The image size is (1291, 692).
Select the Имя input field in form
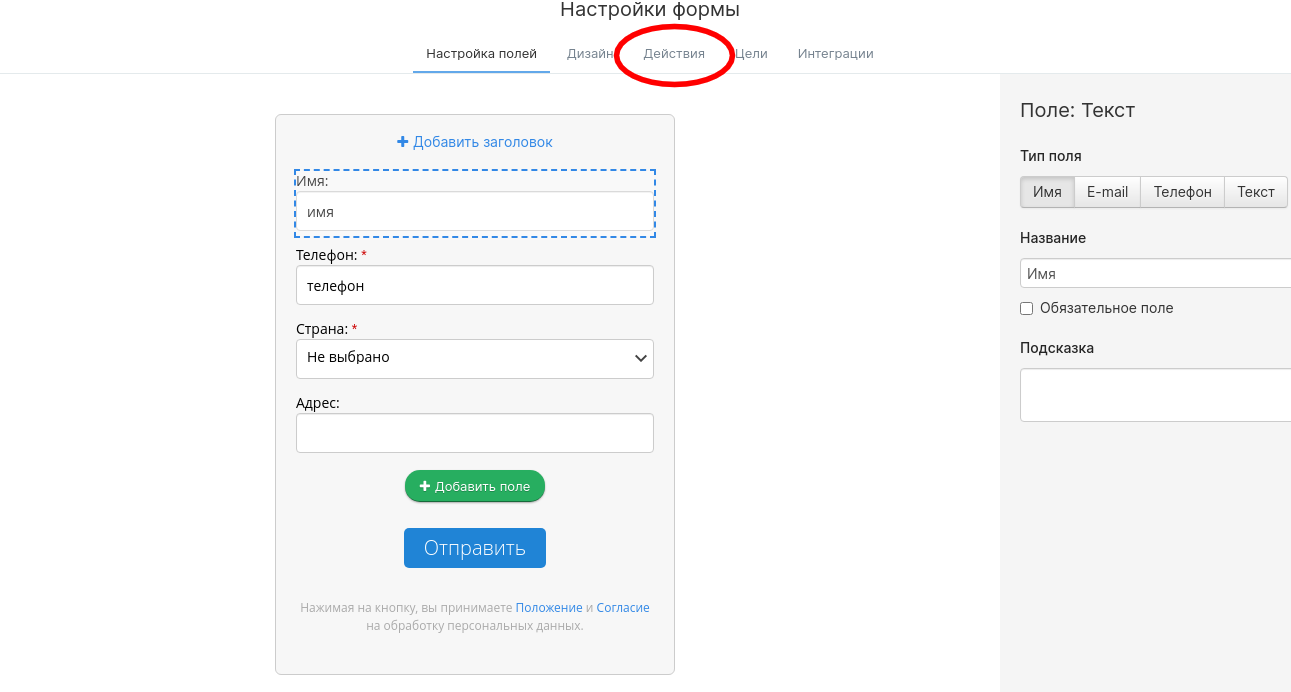pos(475,212)
